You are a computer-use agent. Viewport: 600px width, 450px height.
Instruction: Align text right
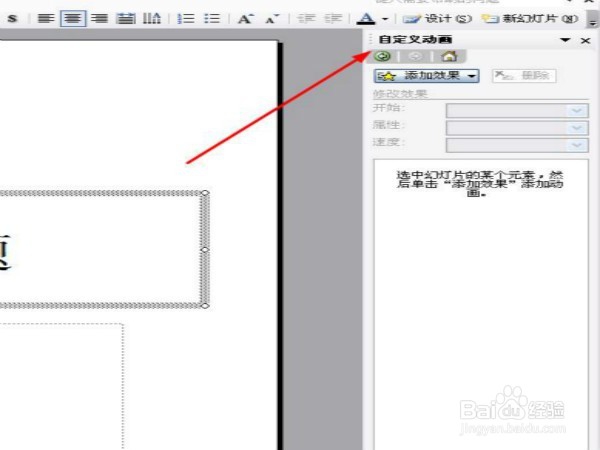click(x=99, y=18)
